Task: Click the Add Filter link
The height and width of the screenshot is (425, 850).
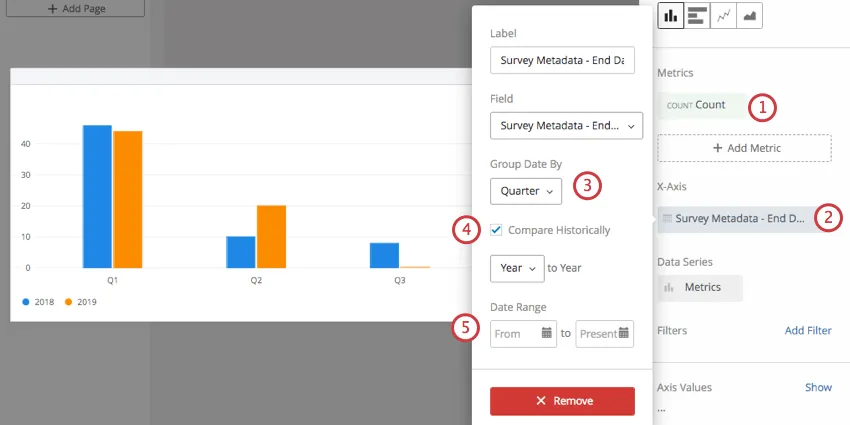Action: [808, 331]
